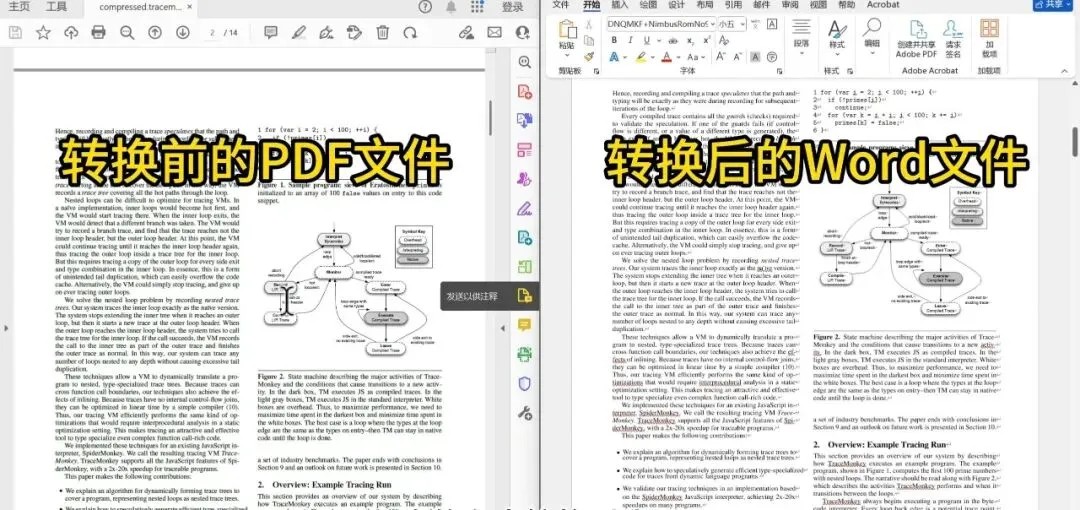
Task: Toggle bold formatting in Word
Action: (613, 41)
